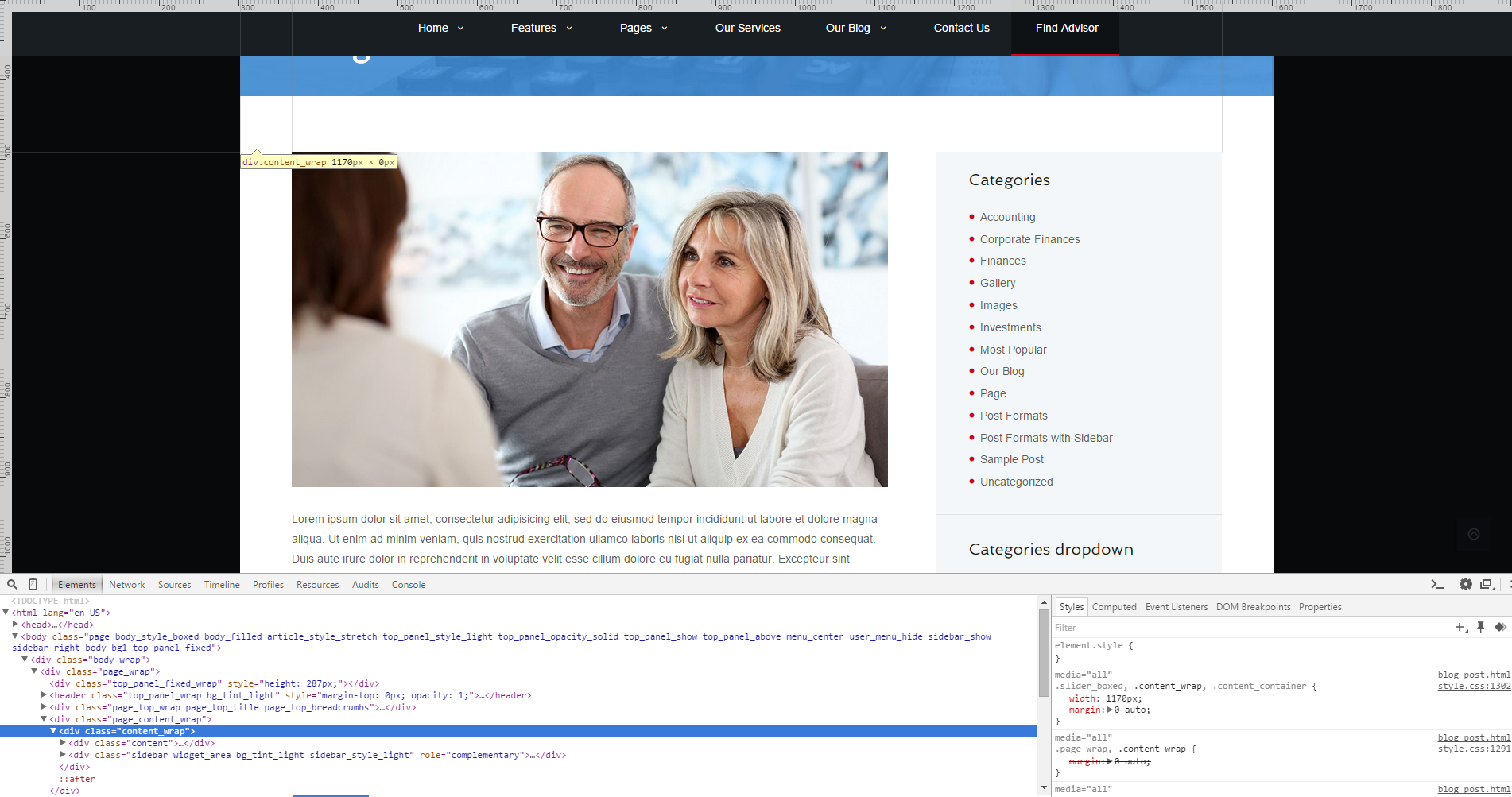1512x797 pixels.
Task: Toggle element state with the pin icon
Action: click(1481, 628)
